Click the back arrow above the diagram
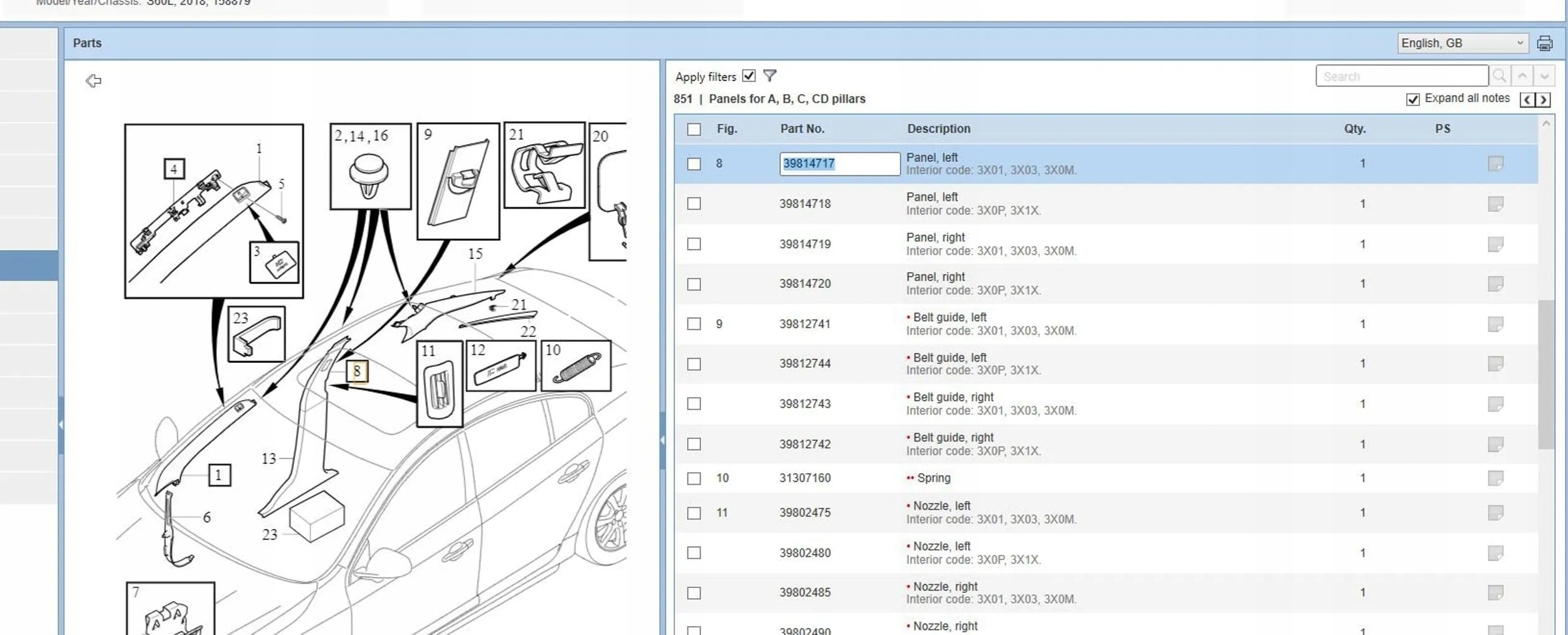 pos(93,81)
